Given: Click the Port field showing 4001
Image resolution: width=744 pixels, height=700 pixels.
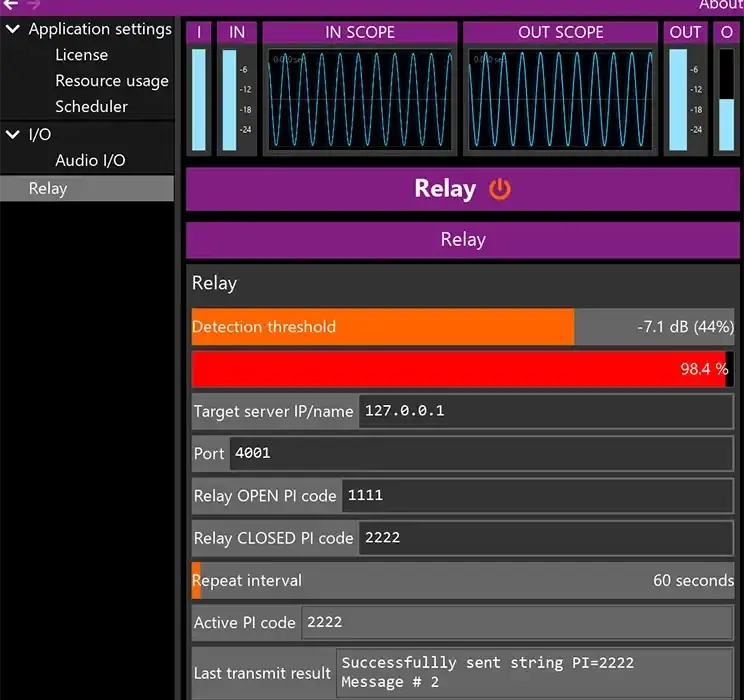Looking at the screenshot, I should click(x=481, y=453).
